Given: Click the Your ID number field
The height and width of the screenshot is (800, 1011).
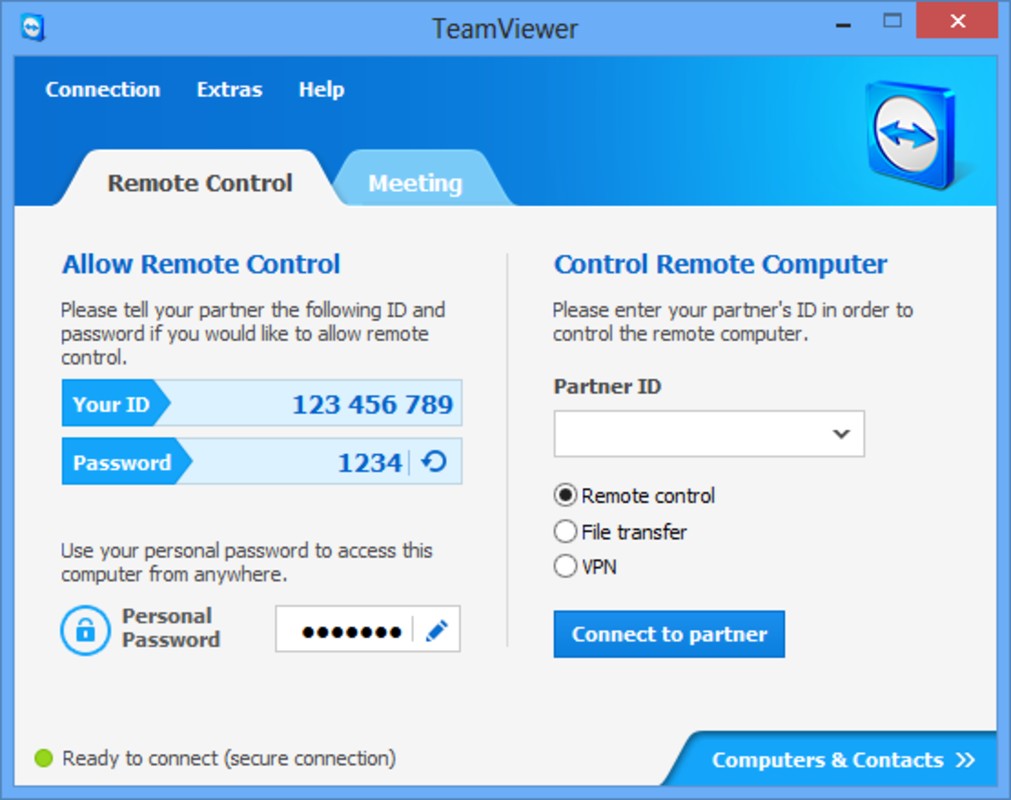Looking at the screenshot, I should pyautogui.click(x=372, y=404).
